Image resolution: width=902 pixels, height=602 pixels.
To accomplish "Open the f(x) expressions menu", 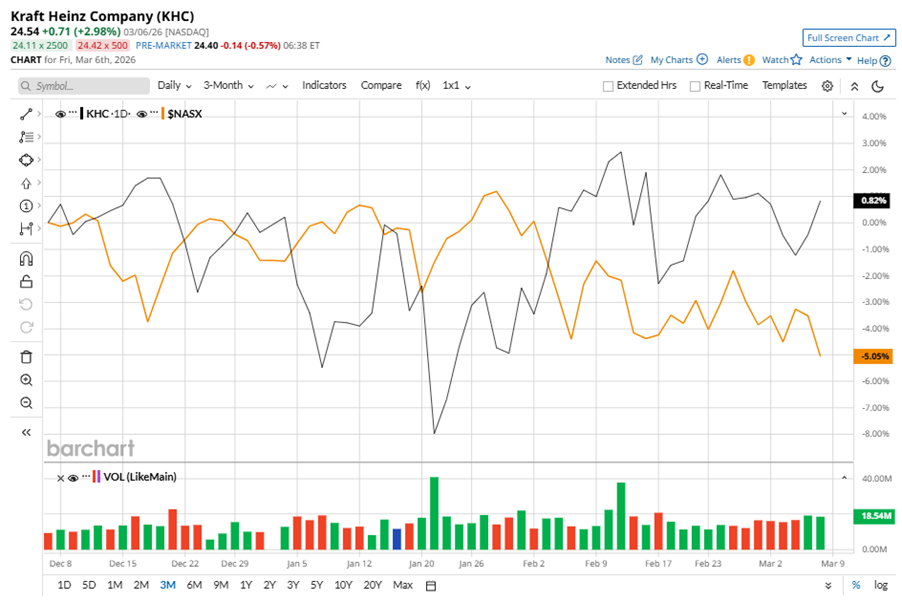I will [423, 85].
